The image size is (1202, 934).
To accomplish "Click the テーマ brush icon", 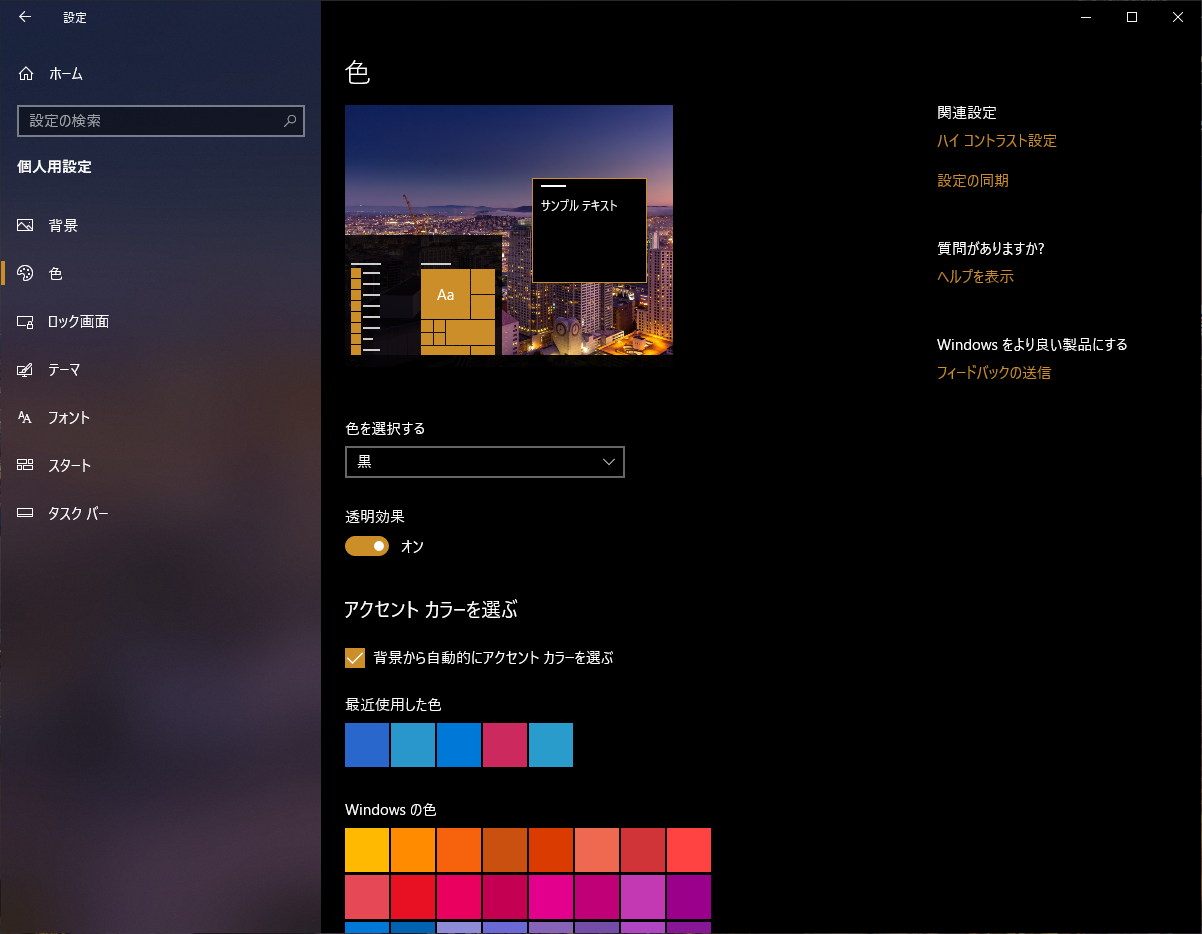I will (26, 369).
